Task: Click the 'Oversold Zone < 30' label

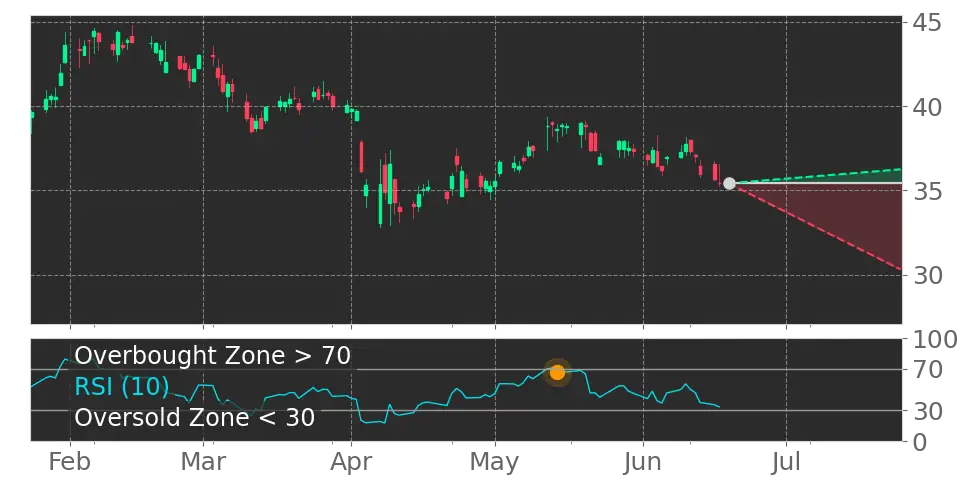Action: coord(195,417)
